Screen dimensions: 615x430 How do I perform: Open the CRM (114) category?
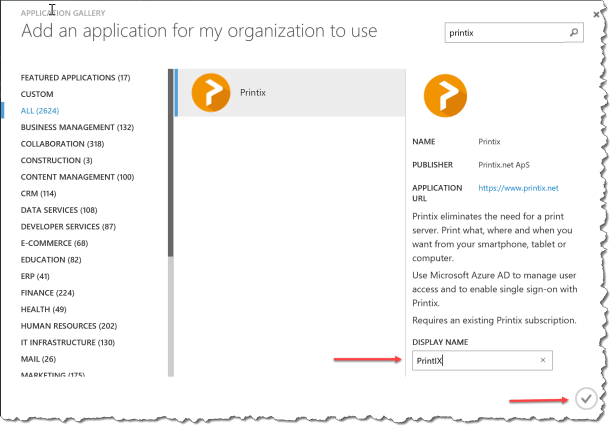[x=38, y=193]
